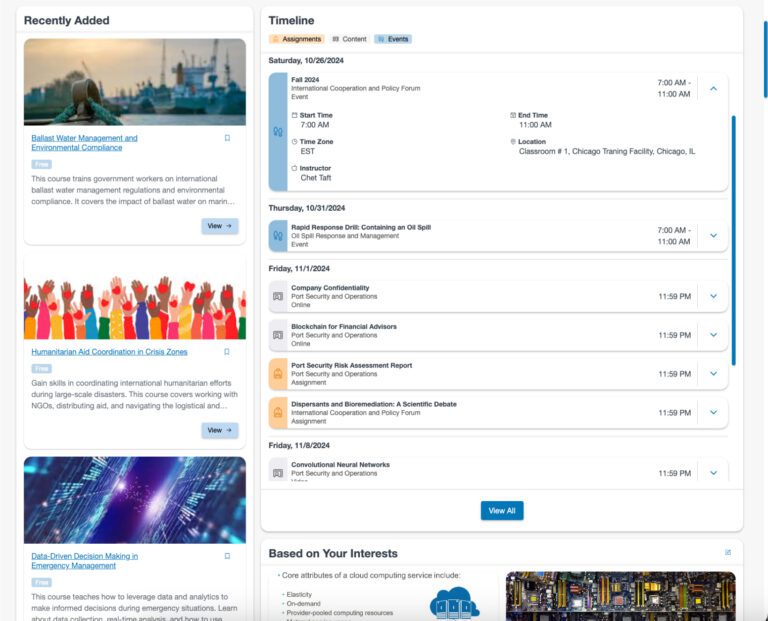This screenshot has width=768, height=621.
Task: Toggle the Content timeline filter
Action: (349, 39)
